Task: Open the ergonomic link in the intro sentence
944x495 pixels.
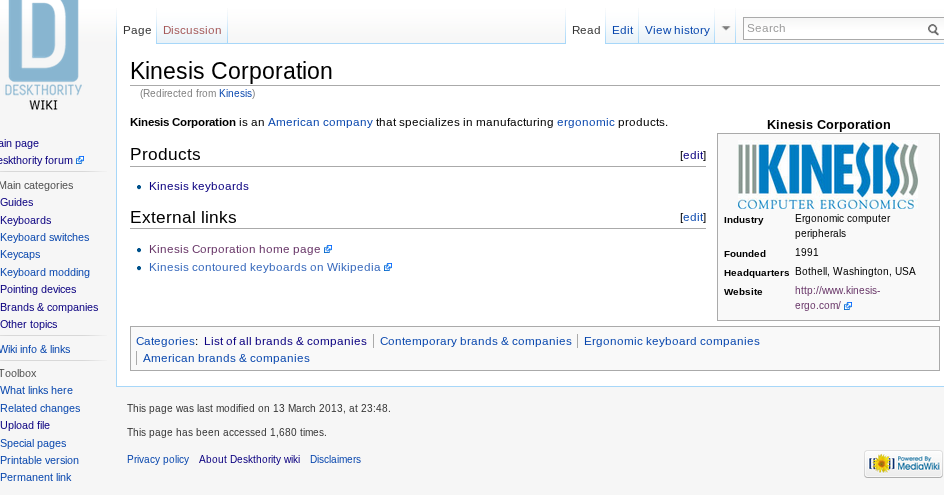Action: coord(585,122)
